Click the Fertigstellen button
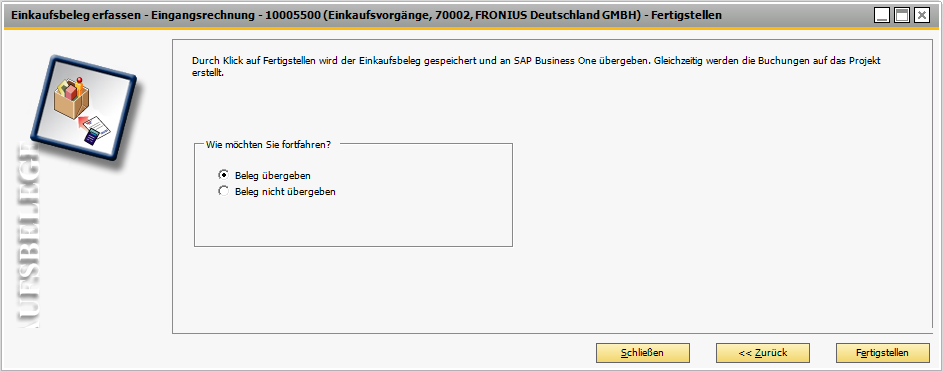 point(882,353)
